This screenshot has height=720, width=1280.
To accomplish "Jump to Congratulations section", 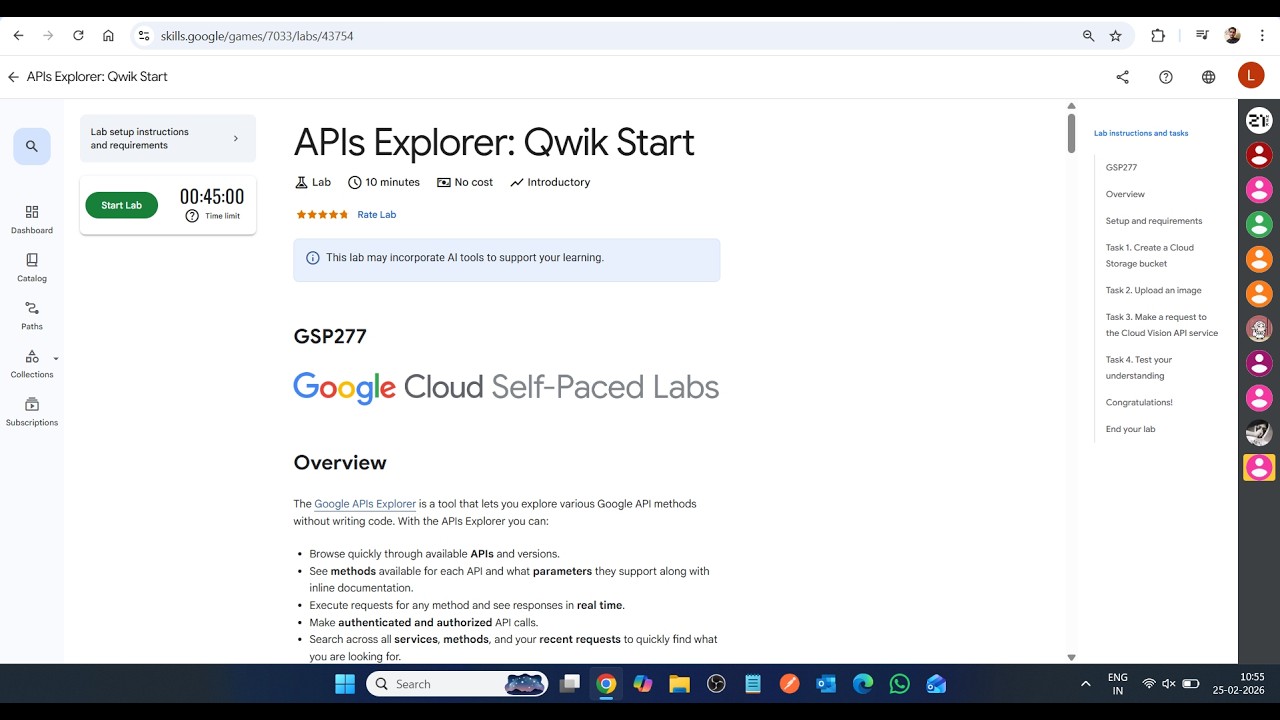I will [x=1139, y=402].
